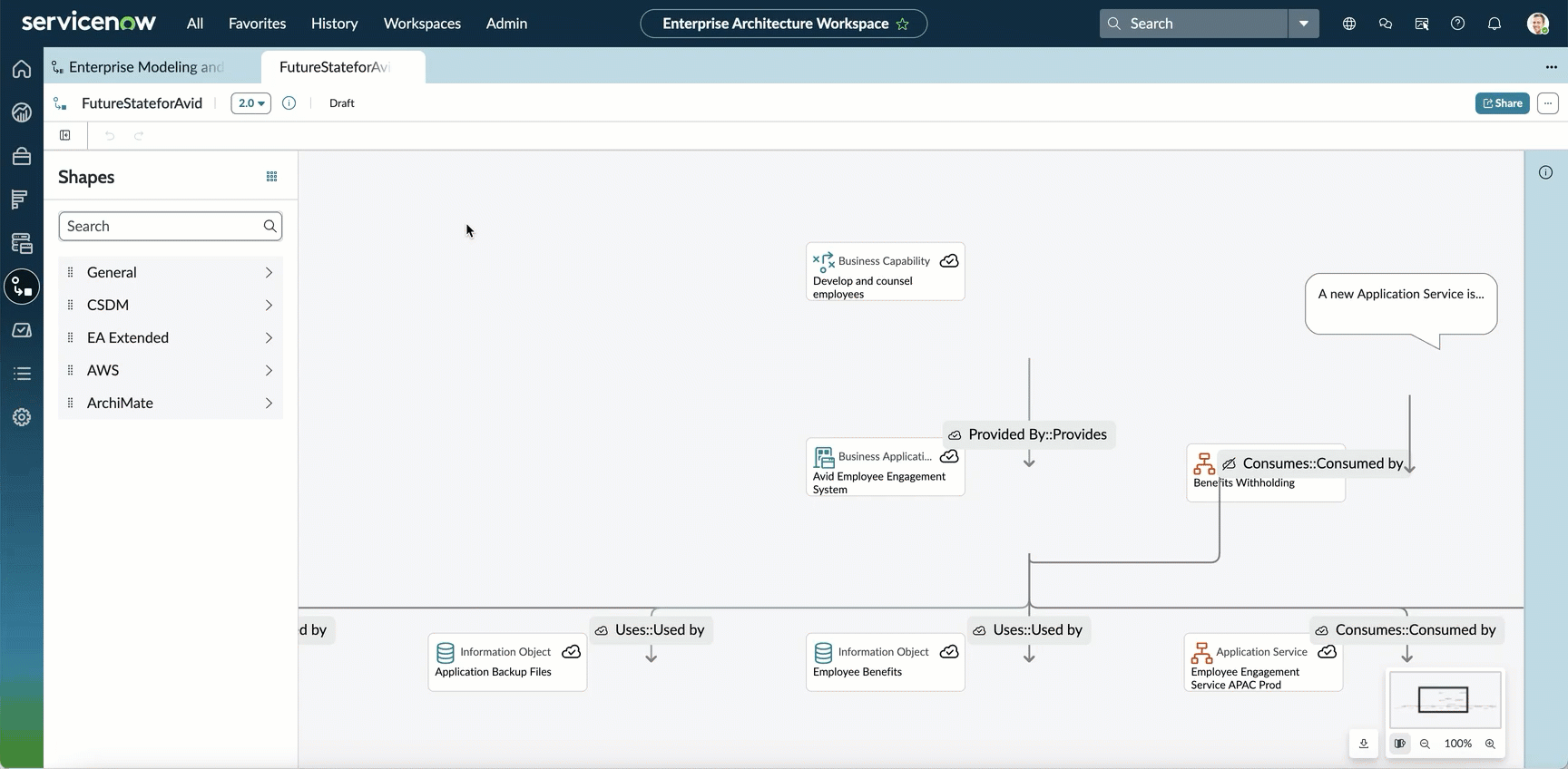The height and width of the screenshot is (769, 1568).
Task: Open the sidebar settings gear icon
Action: point(22,417)
